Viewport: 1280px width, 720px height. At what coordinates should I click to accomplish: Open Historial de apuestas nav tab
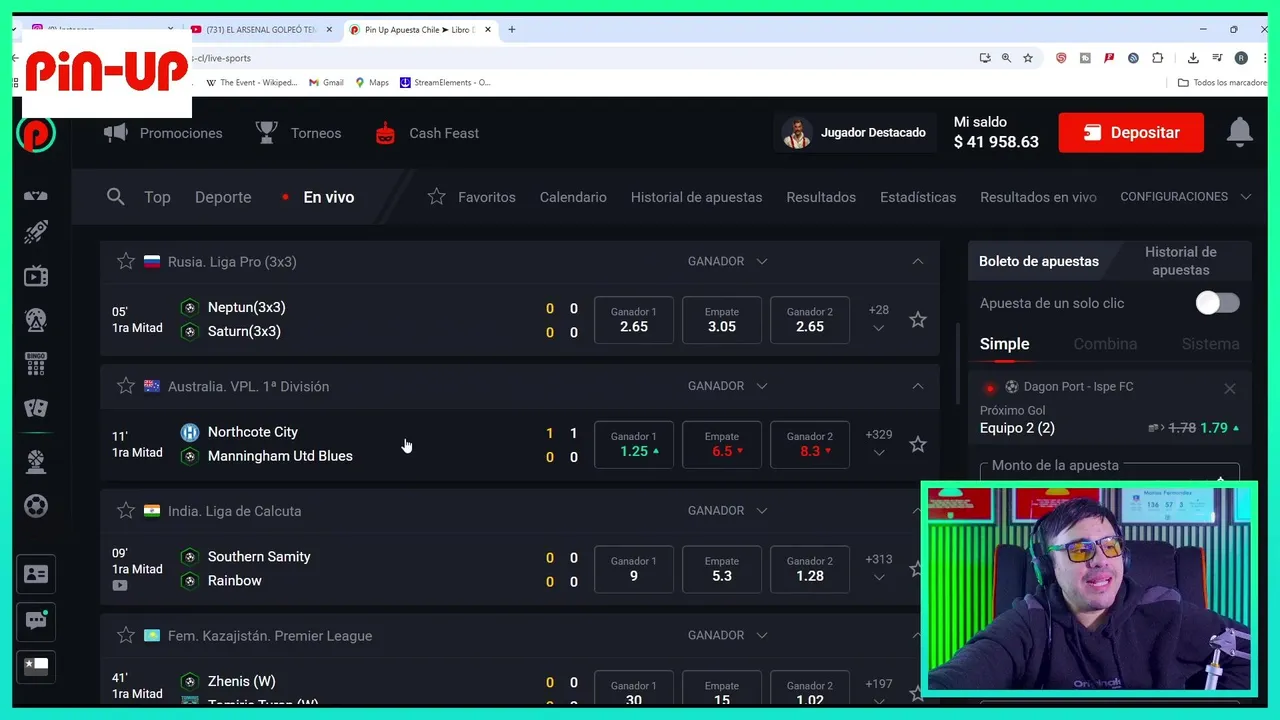point(696,197)
